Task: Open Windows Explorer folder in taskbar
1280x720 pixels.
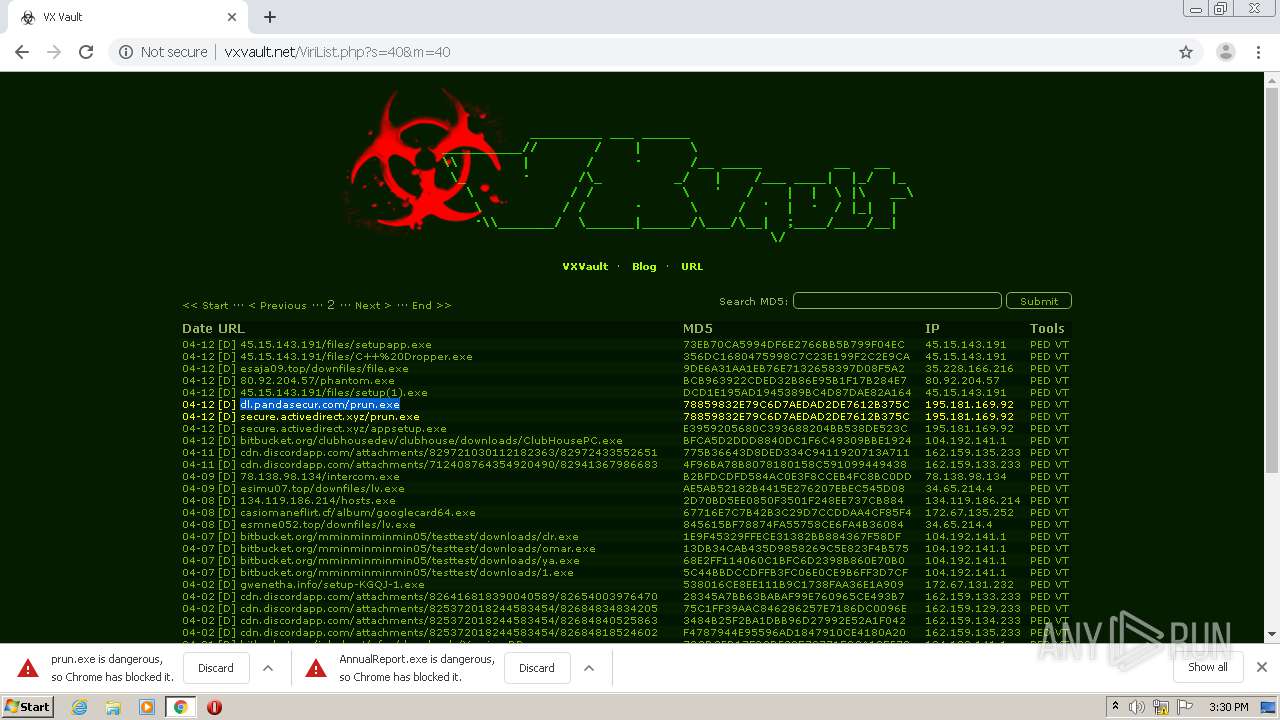Action: click(113, 707)
